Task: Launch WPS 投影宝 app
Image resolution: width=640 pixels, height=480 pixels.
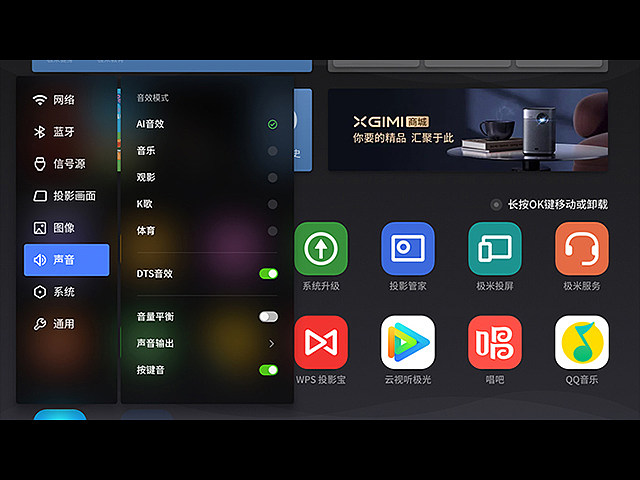Action: click(321, 342)
